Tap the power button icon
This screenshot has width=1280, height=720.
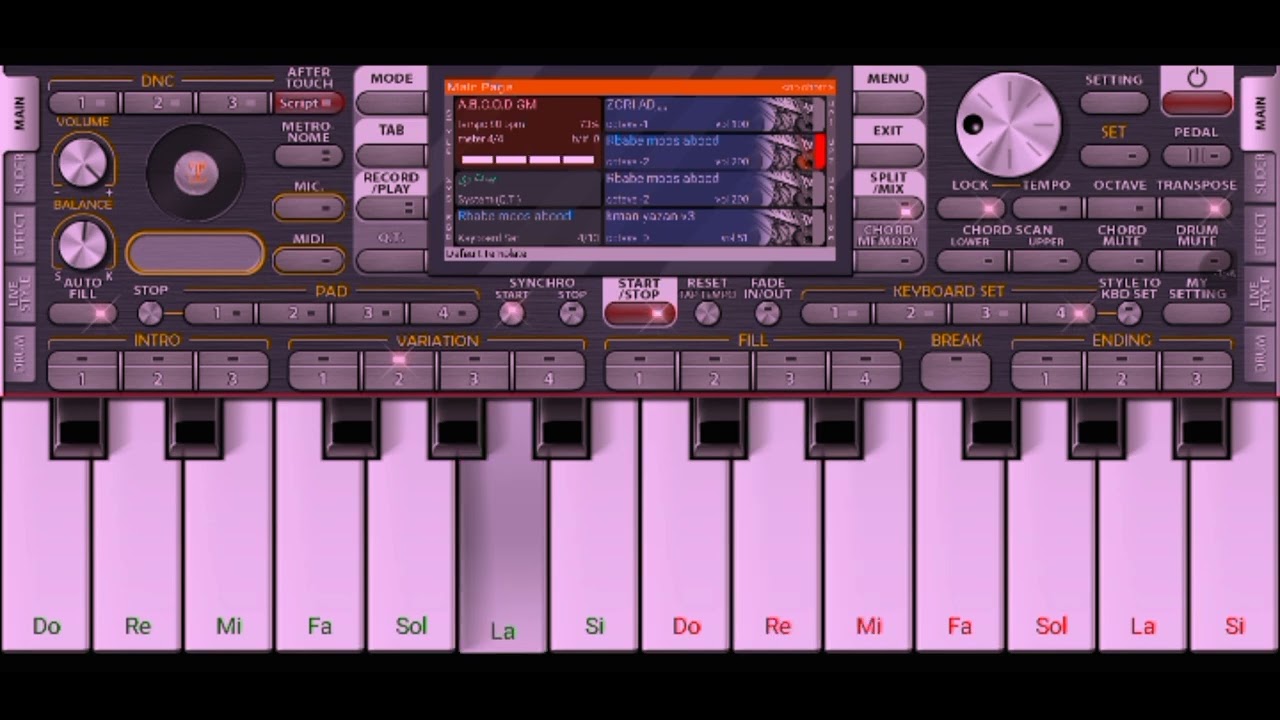pos(1197,79)
